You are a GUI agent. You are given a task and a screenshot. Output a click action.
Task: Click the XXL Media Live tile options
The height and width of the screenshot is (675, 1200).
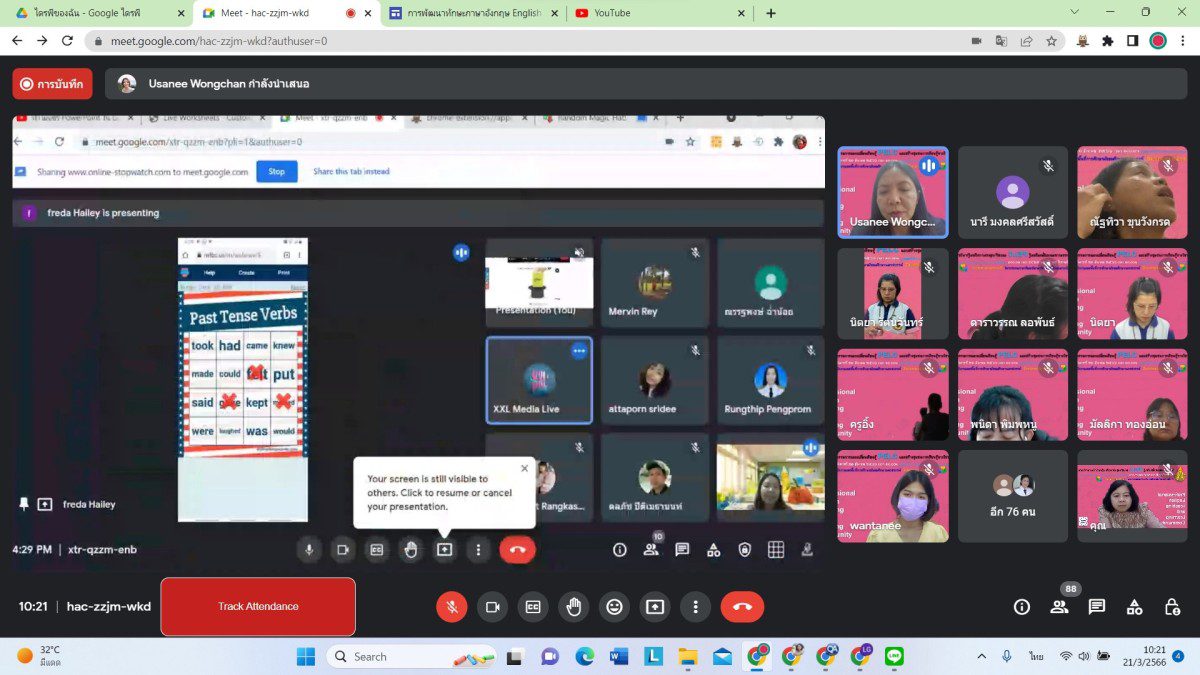click(579, 351)
